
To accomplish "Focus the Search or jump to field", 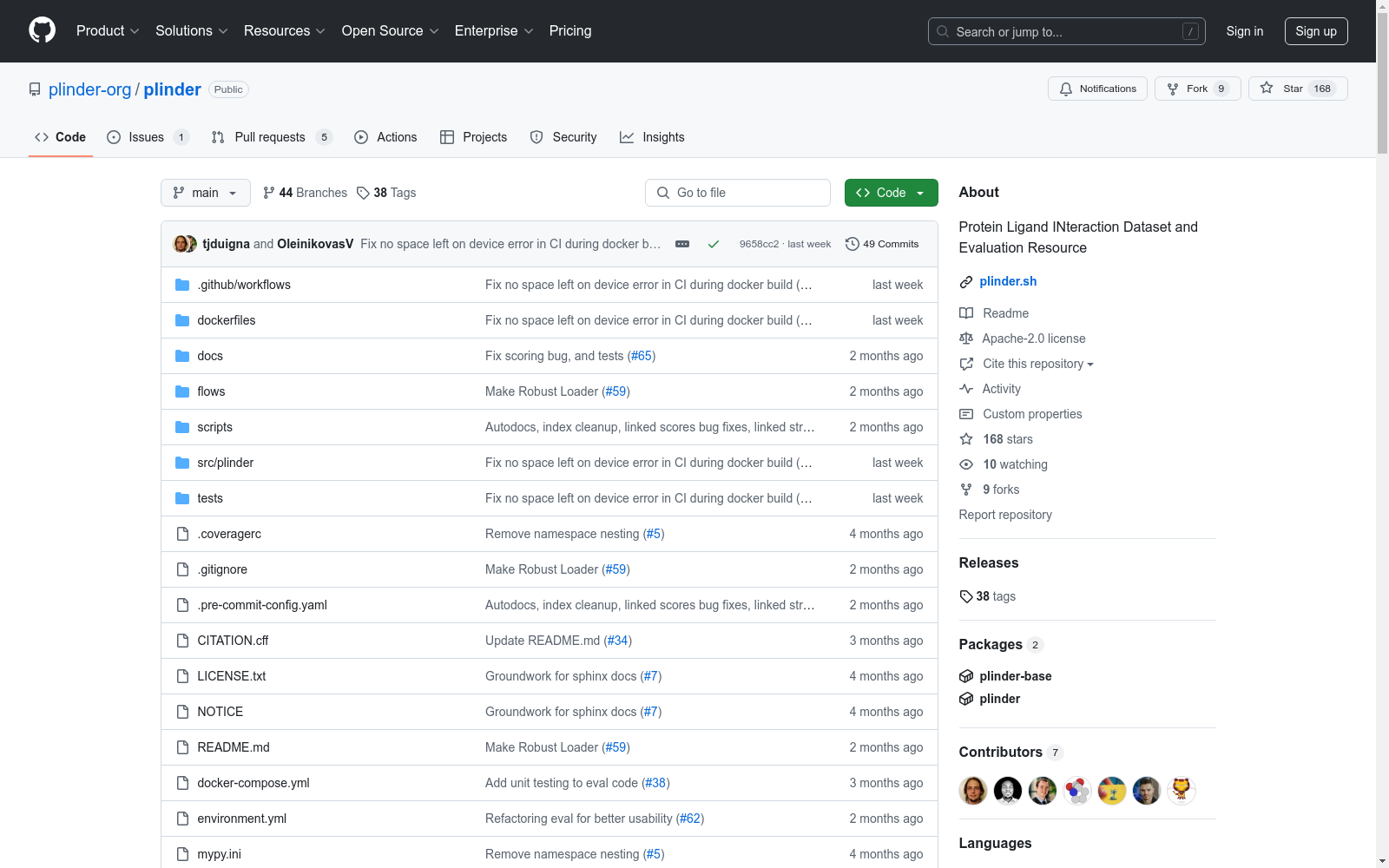I will pos(1067,31).
